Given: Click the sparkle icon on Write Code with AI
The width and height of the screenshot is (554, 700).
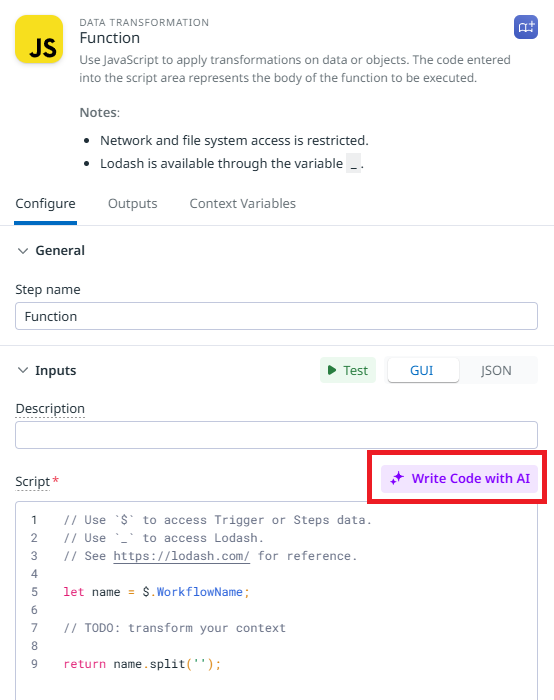Looking at the screenshot, I should pos(397,479).
